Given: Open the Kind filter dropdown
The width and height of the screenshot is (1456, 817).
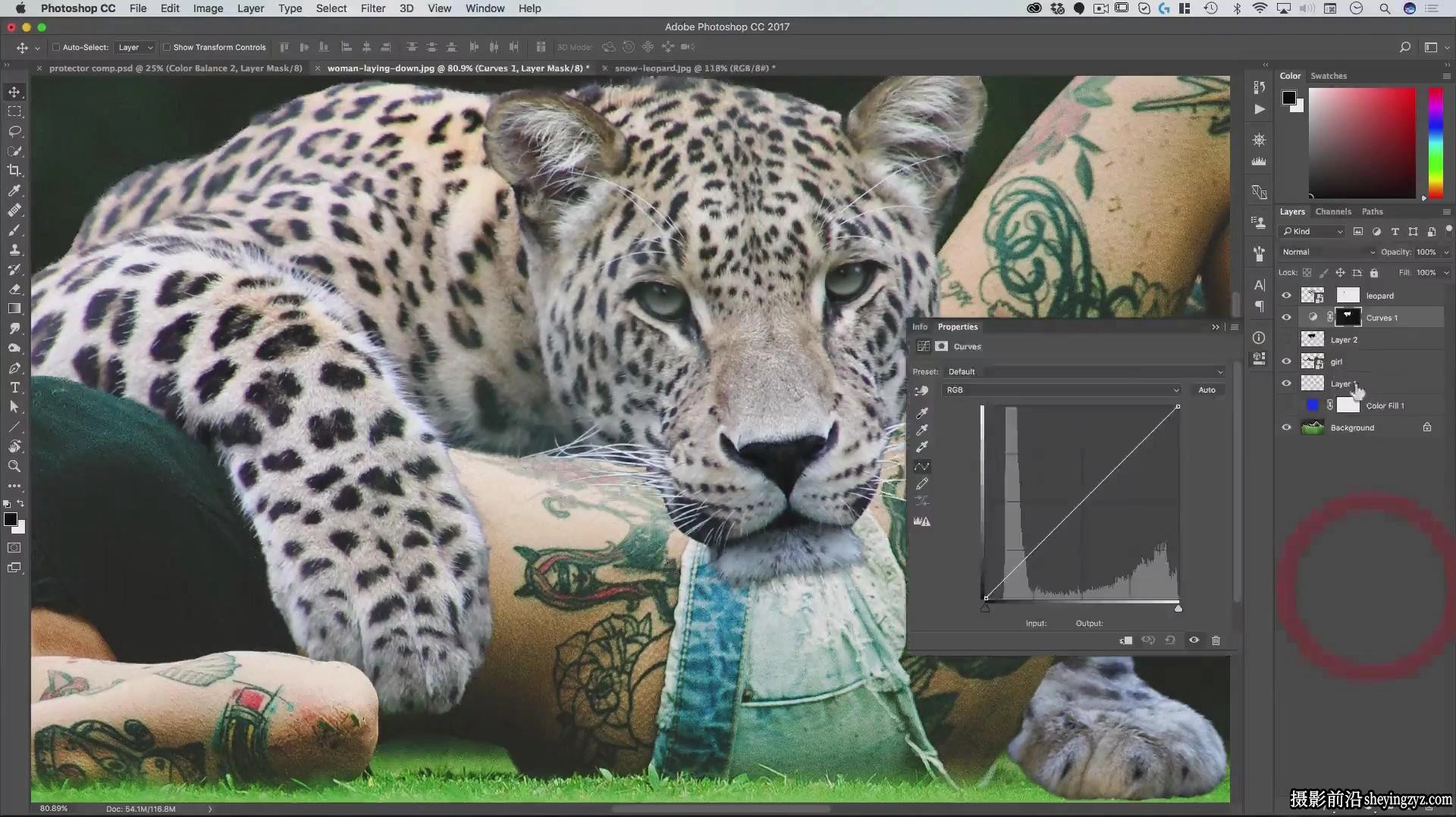Looking at the screenshot, I should [x=1312, y=231].
